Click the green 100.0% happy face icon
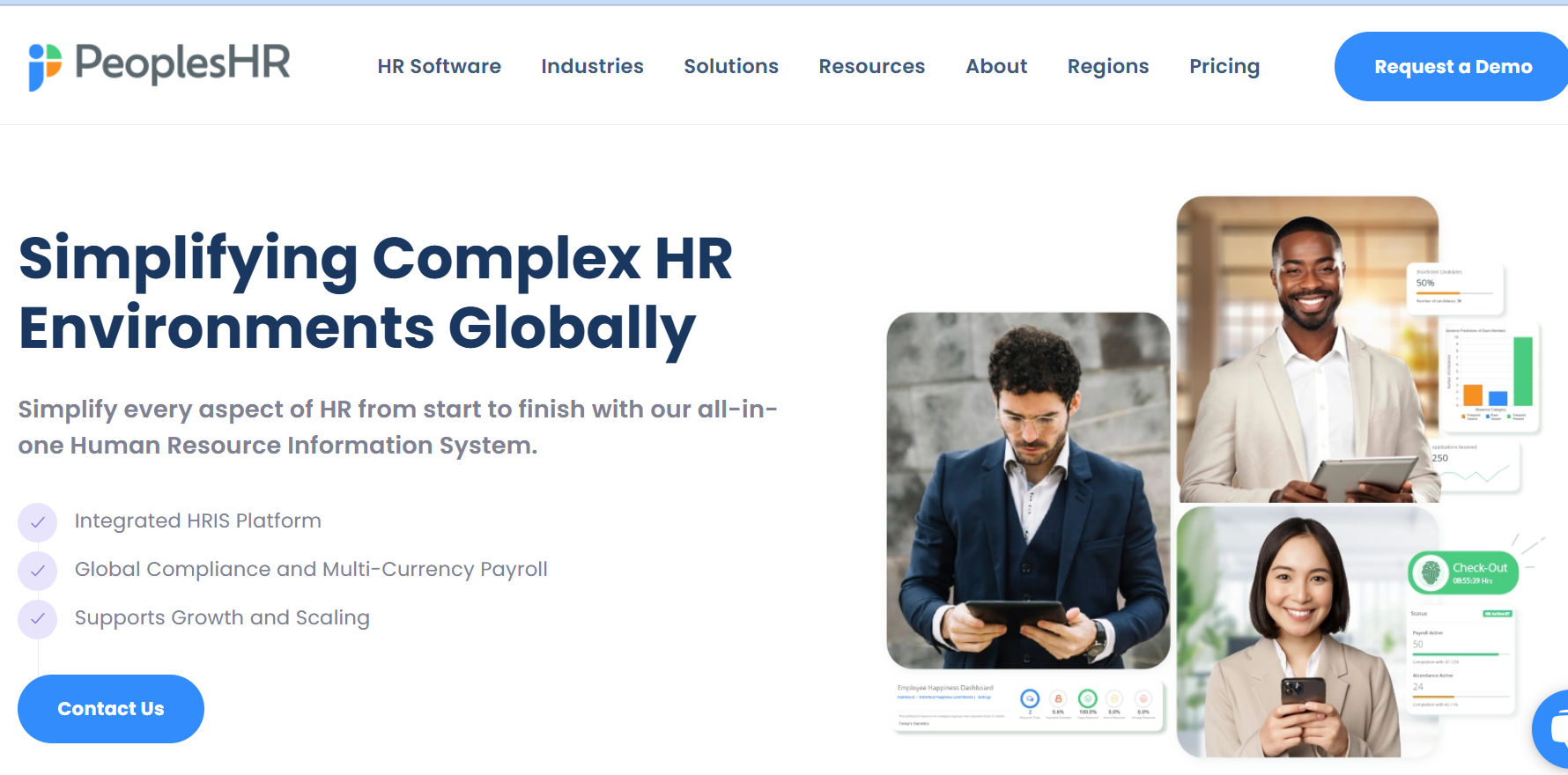 click(1088, 698)
